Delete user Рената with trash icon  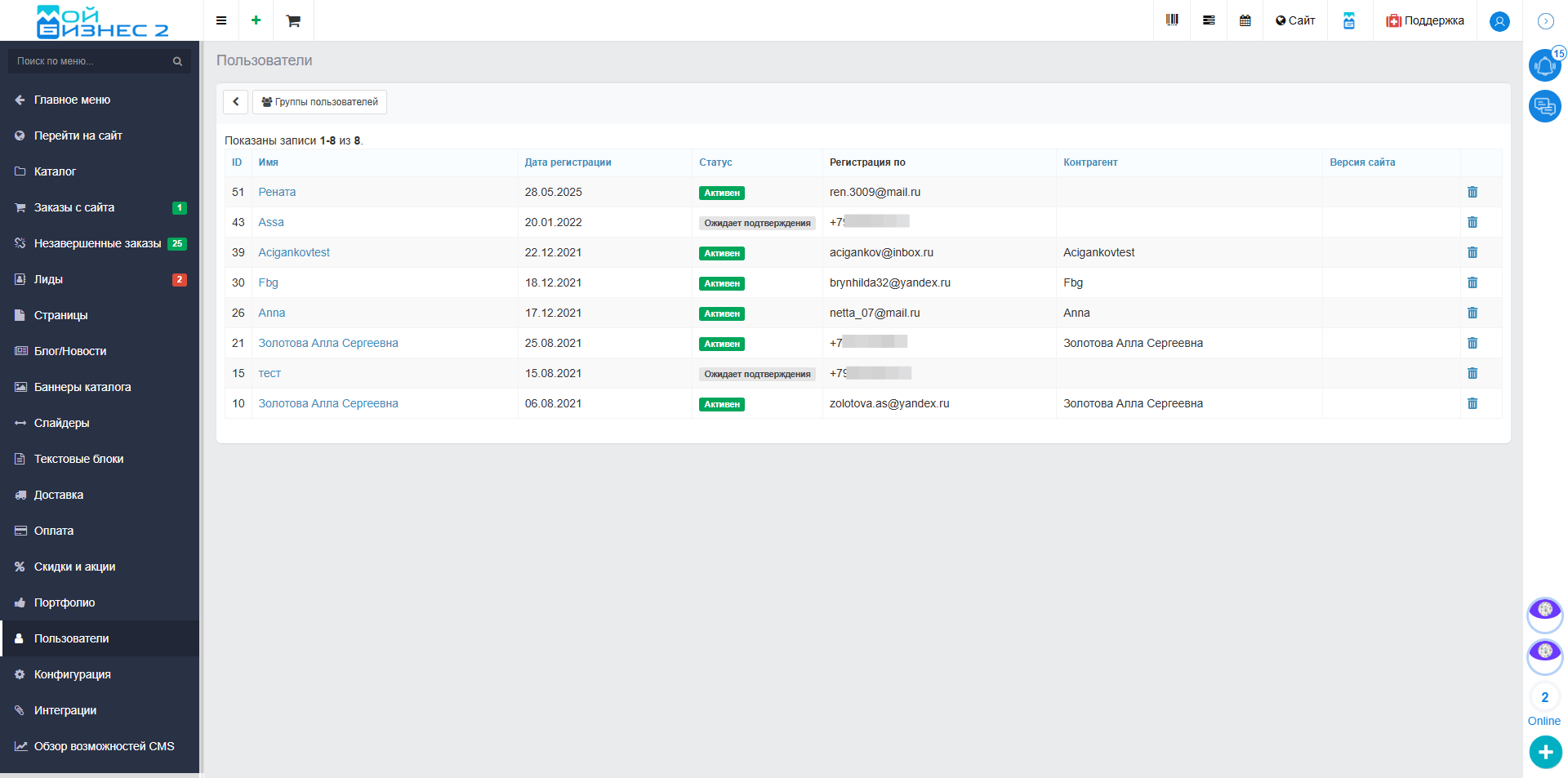point(1472,192)
